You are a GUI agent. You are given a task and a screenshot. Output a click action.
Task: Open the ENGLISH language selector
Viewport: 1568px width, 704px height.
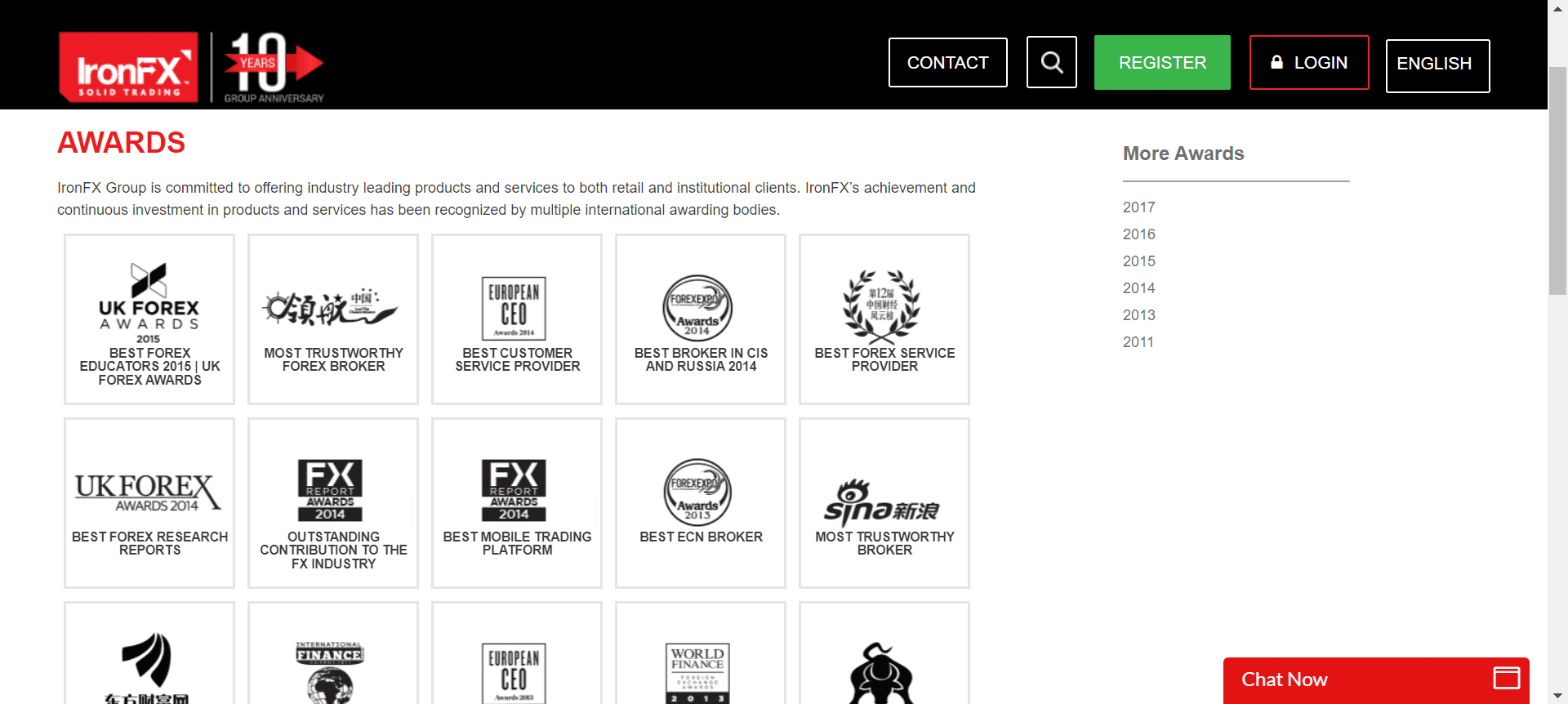[1437, 65]
